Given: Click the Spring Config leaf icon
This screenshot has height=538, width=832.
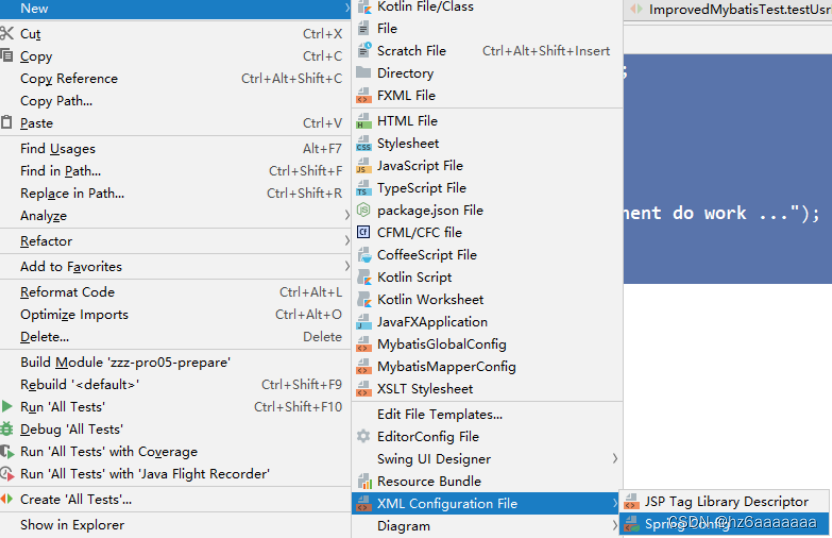Looking at the screenshot, I should click(x=631, y=524).
